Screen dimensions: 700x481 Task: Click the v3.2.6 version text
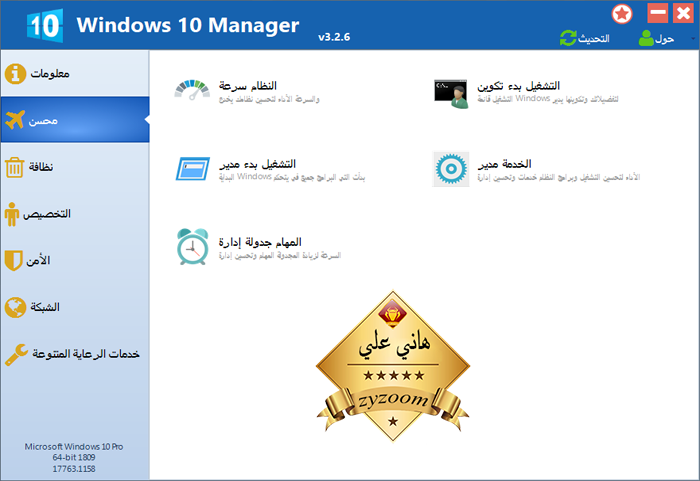click(334, 37)
